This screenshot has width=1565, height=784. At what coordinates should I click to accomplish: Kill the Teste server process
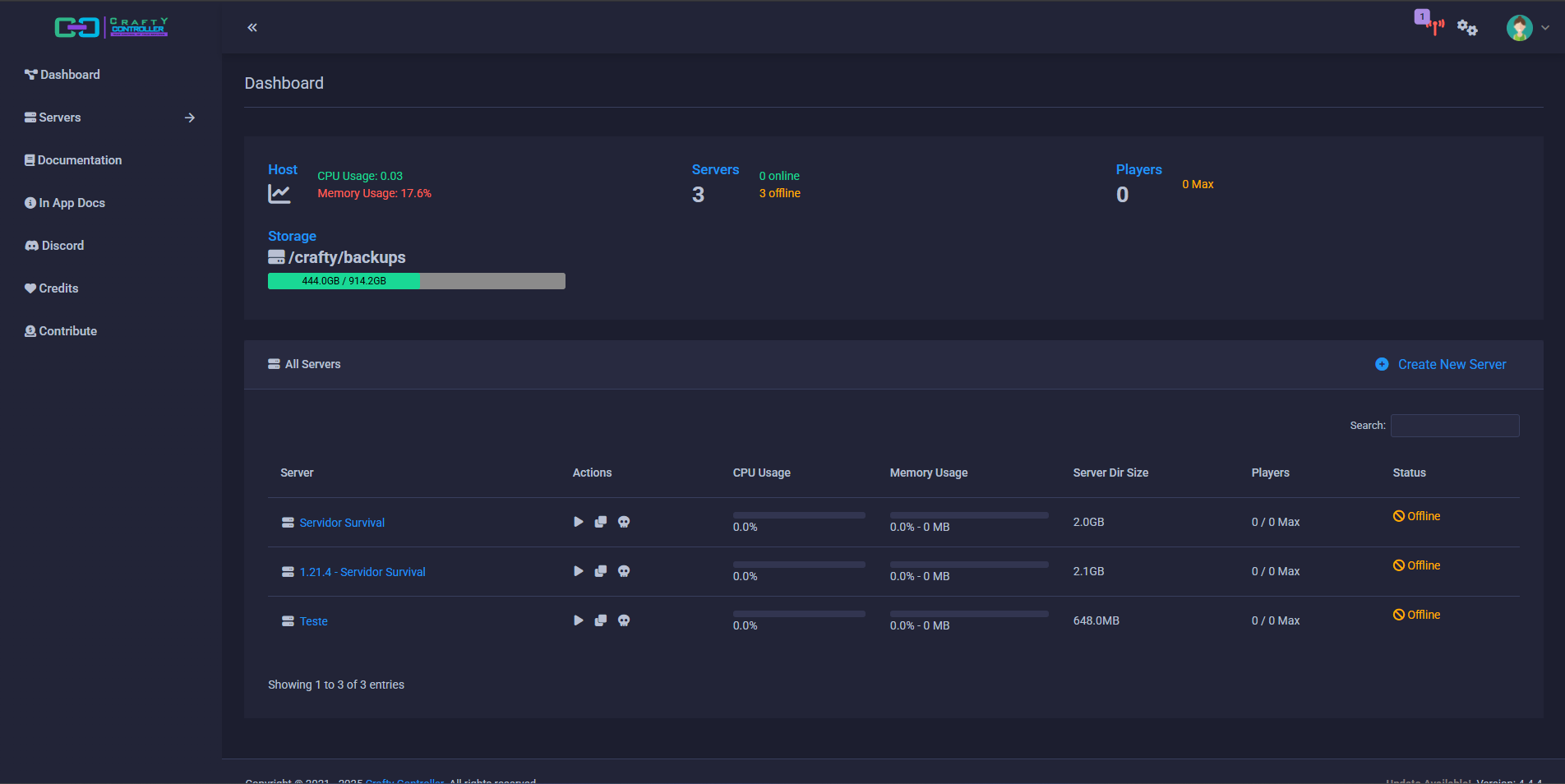pyautogui.click(x=624, y=620)
